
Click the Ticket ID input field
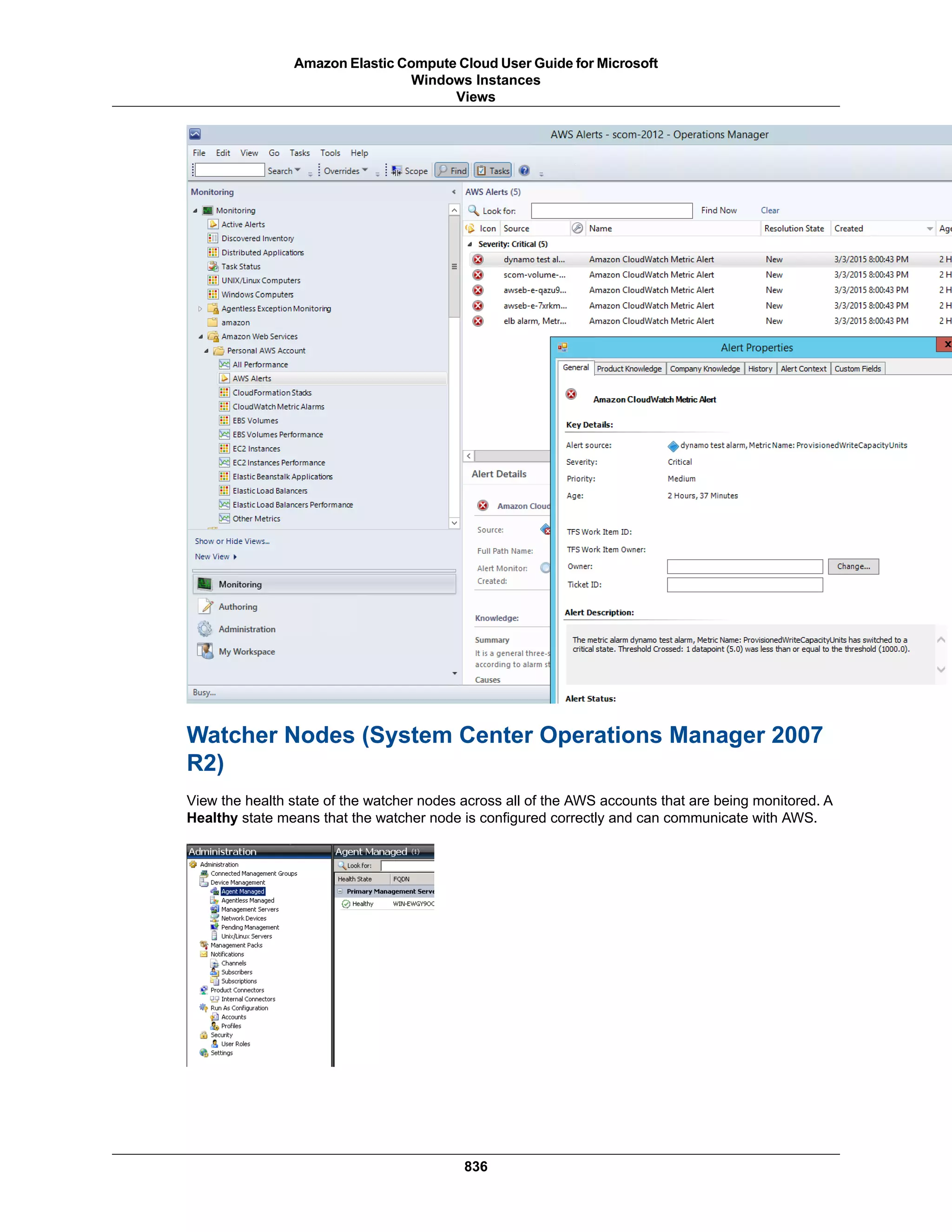(x=745, y=585)
